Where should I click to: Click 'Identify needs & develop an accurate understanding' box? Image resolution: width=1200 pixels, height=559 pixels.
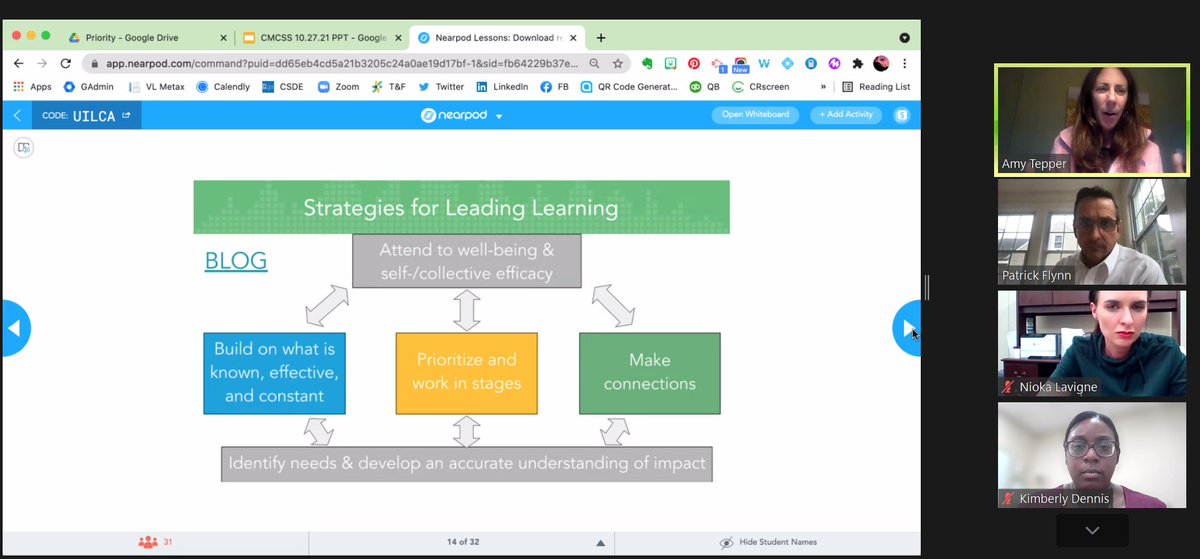467,464
